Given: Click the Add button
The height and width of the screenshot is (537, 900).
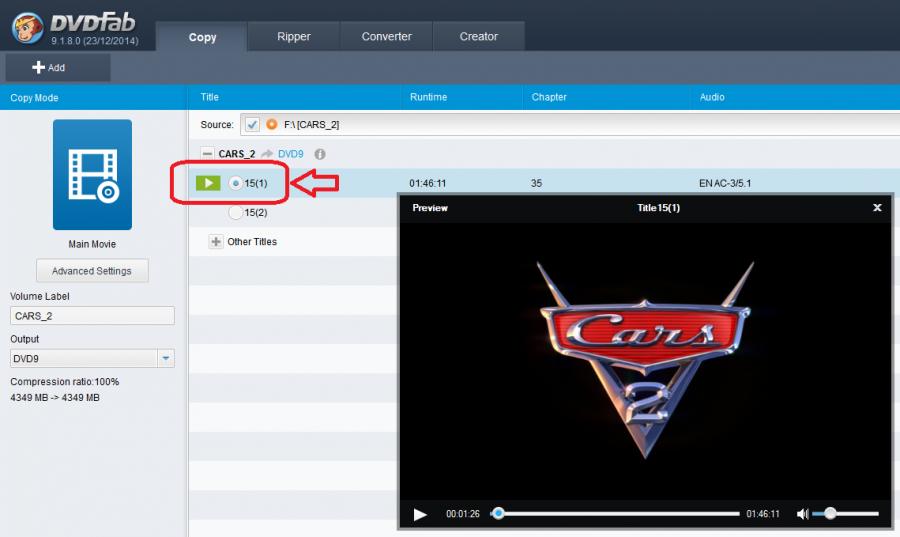Looking at the screenshot, I should point(57,68).
